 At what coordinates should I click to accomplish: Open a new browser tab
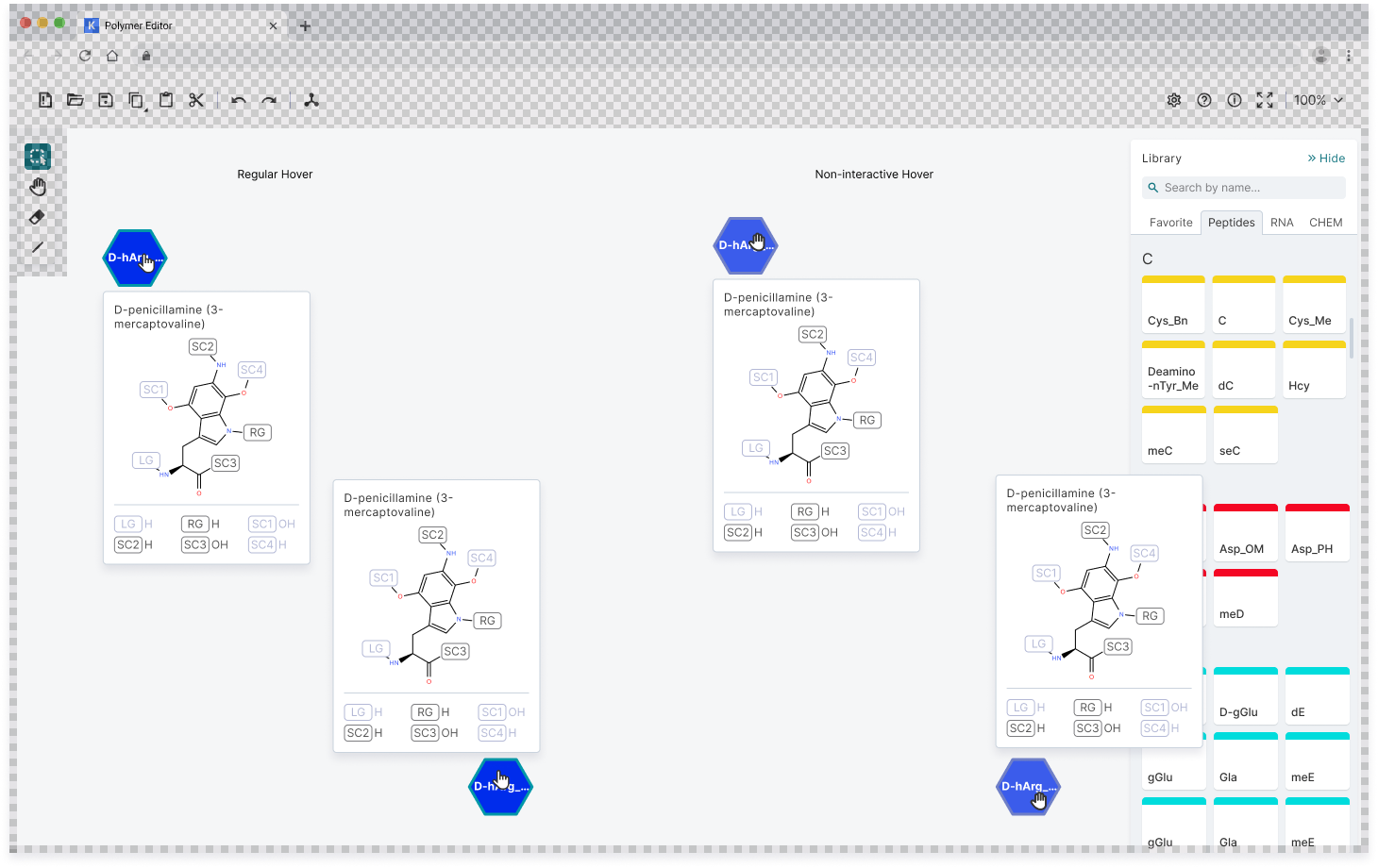point(305,26)
